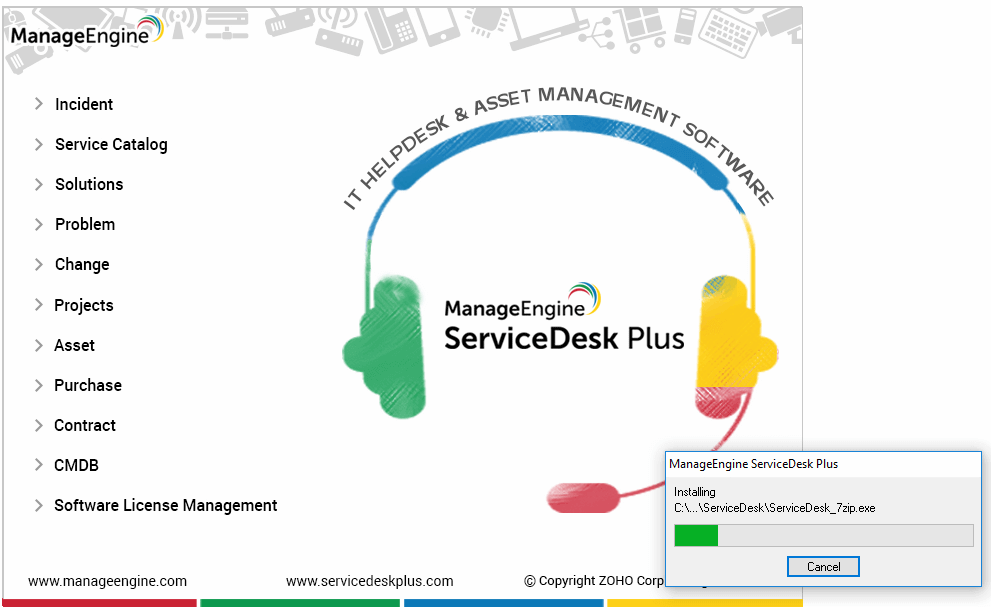
Task: Select the Asset label
Action: [x=75, y=345]
